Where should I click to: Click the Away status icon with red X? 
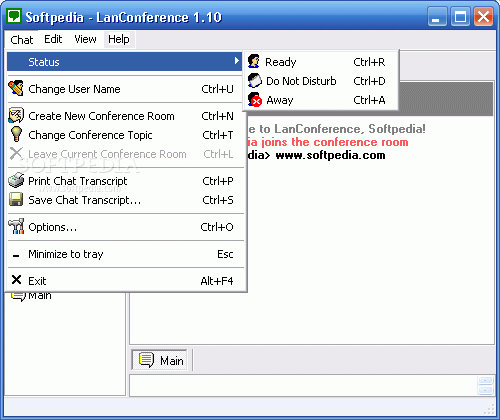[255, 99]
